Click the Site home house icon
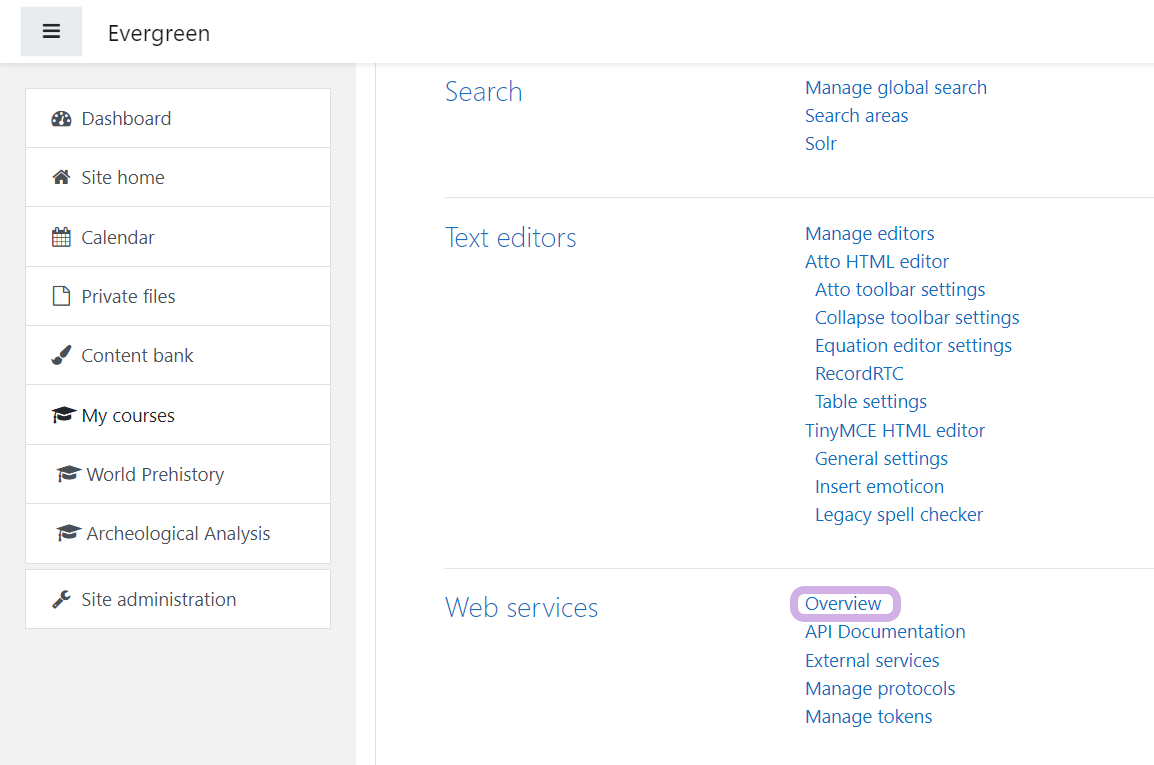This screenshot has height=765, width=1154. pos(62,178)
